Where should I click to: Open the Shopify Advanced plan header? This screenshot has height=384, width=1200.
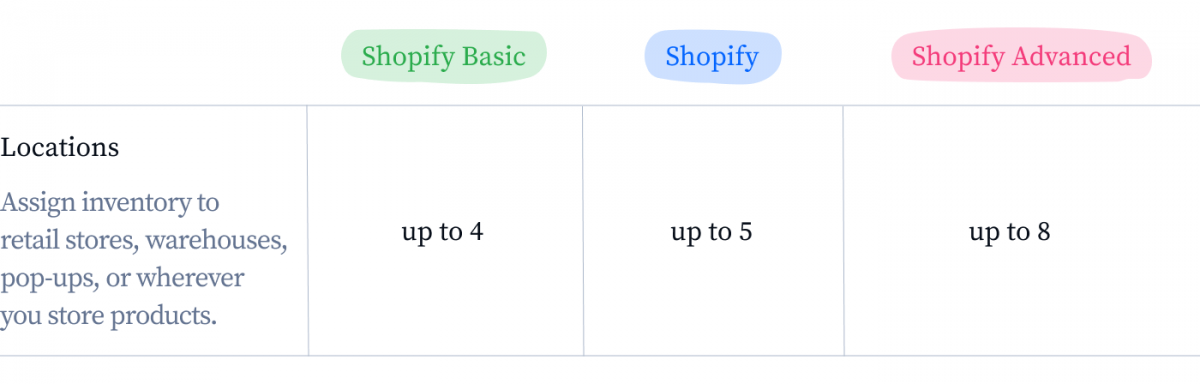[1021, 56]
